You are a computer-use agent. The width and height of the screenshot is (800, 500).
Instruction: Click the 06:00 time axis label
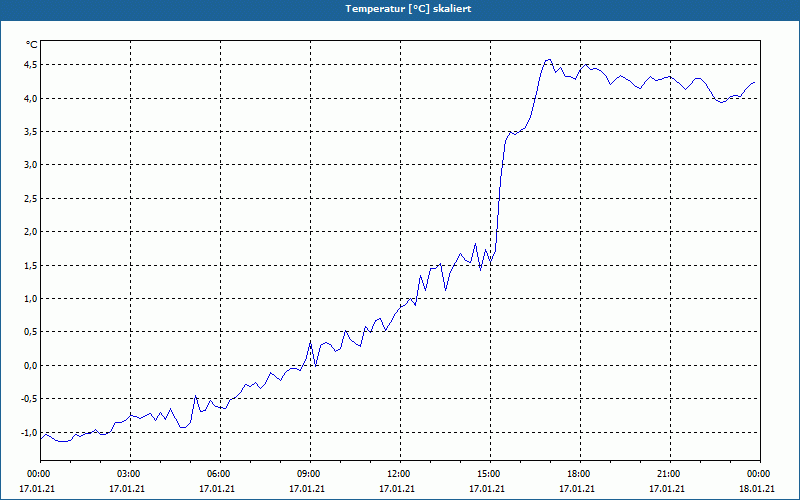point(220,474)
